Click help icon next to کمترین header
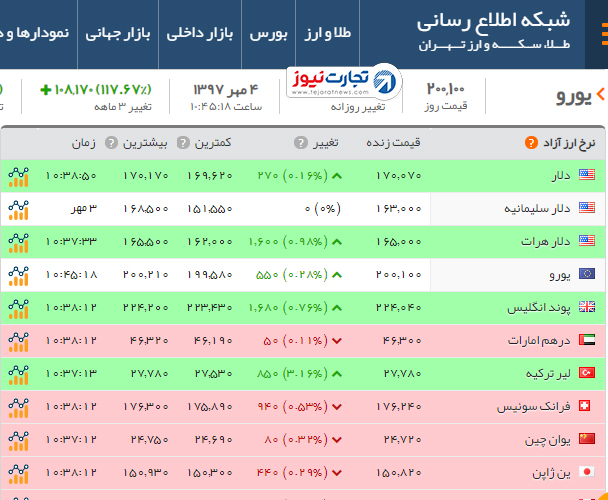608x500 pixels. click(x=183, y=143)
